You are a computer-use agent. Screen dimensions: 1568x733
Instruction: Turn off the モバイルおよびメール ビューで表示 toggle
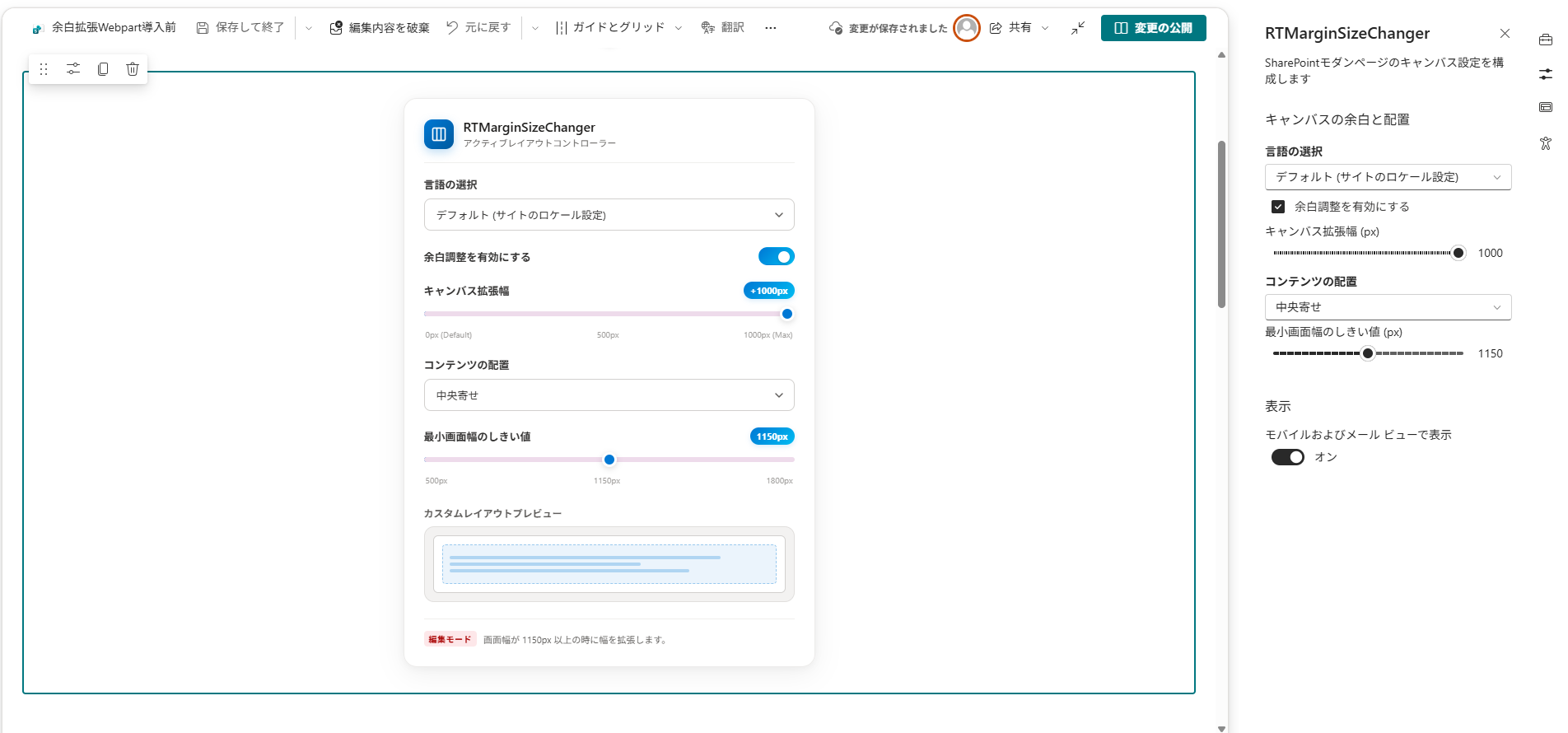click(1288, 457)
